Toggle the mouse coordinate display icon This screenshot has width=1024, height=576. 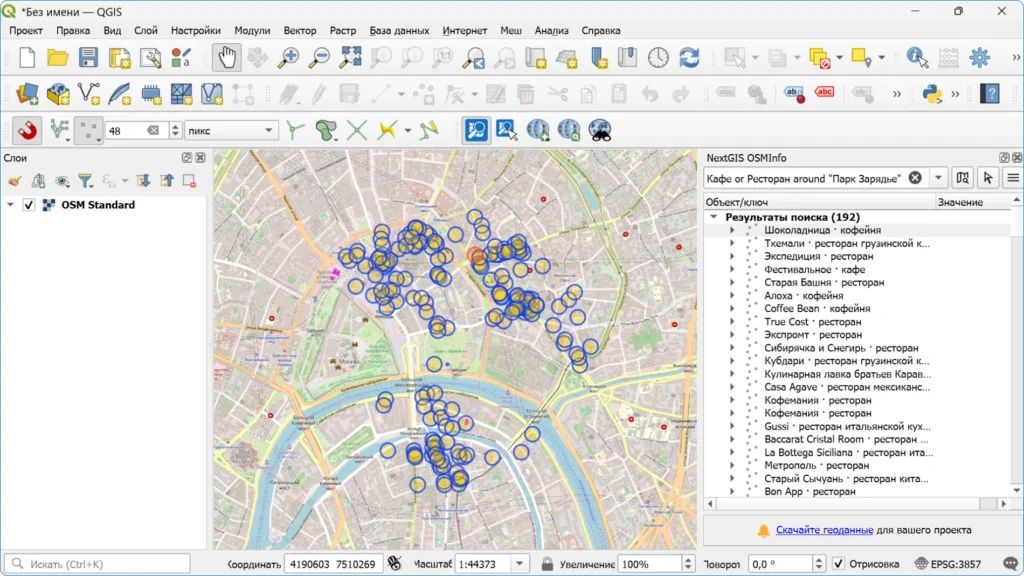point(394,563)
